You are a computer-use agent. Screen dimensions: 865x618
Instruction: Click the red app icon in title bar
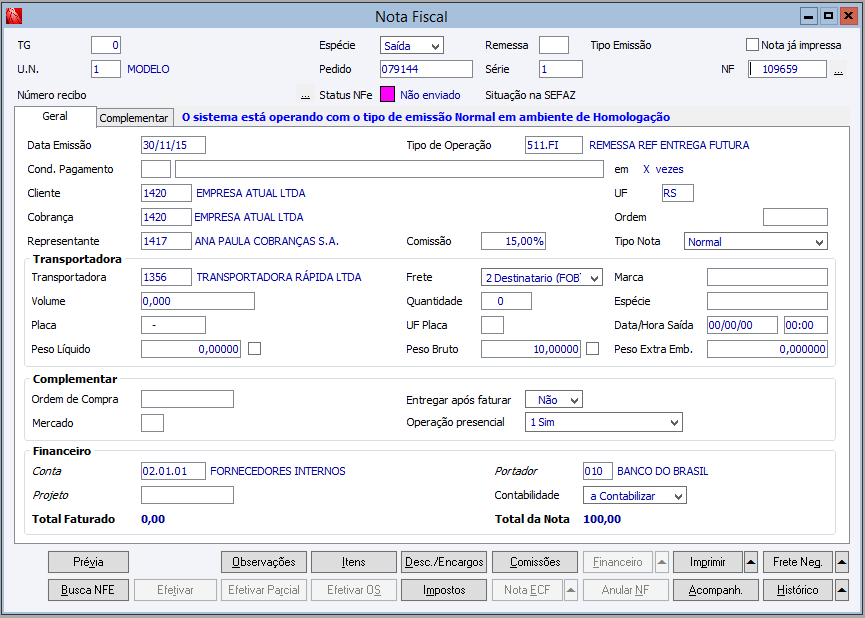click(x=14, y=16)
